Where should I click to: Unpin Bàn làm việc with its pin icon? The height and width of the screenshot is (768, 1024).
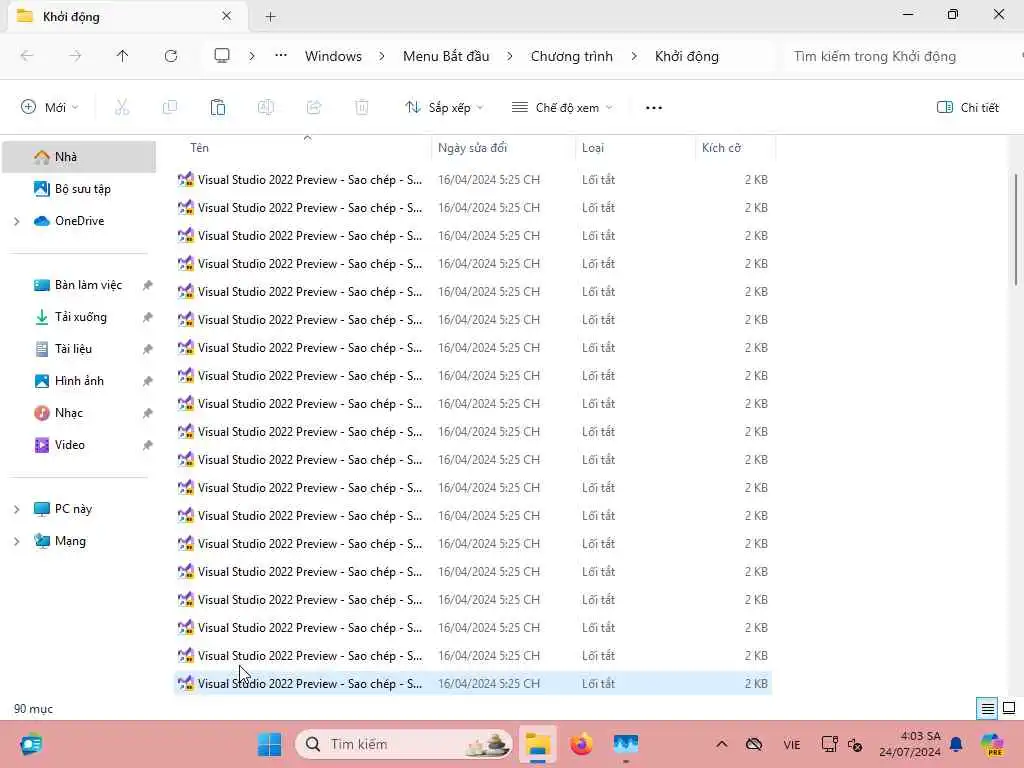click(148, 285)
